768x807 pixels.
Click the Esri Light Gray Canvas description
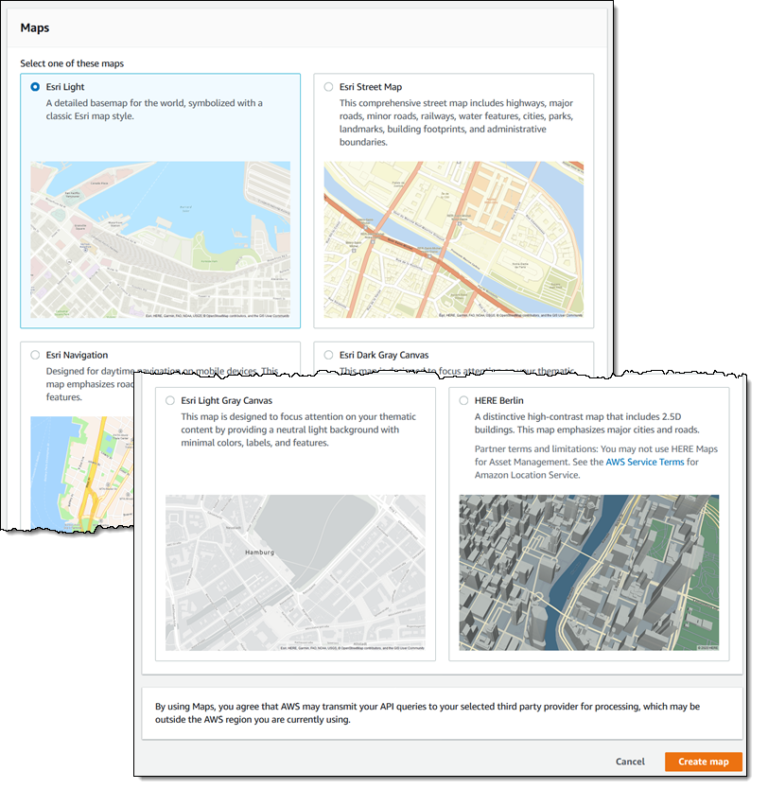(299, 430)
